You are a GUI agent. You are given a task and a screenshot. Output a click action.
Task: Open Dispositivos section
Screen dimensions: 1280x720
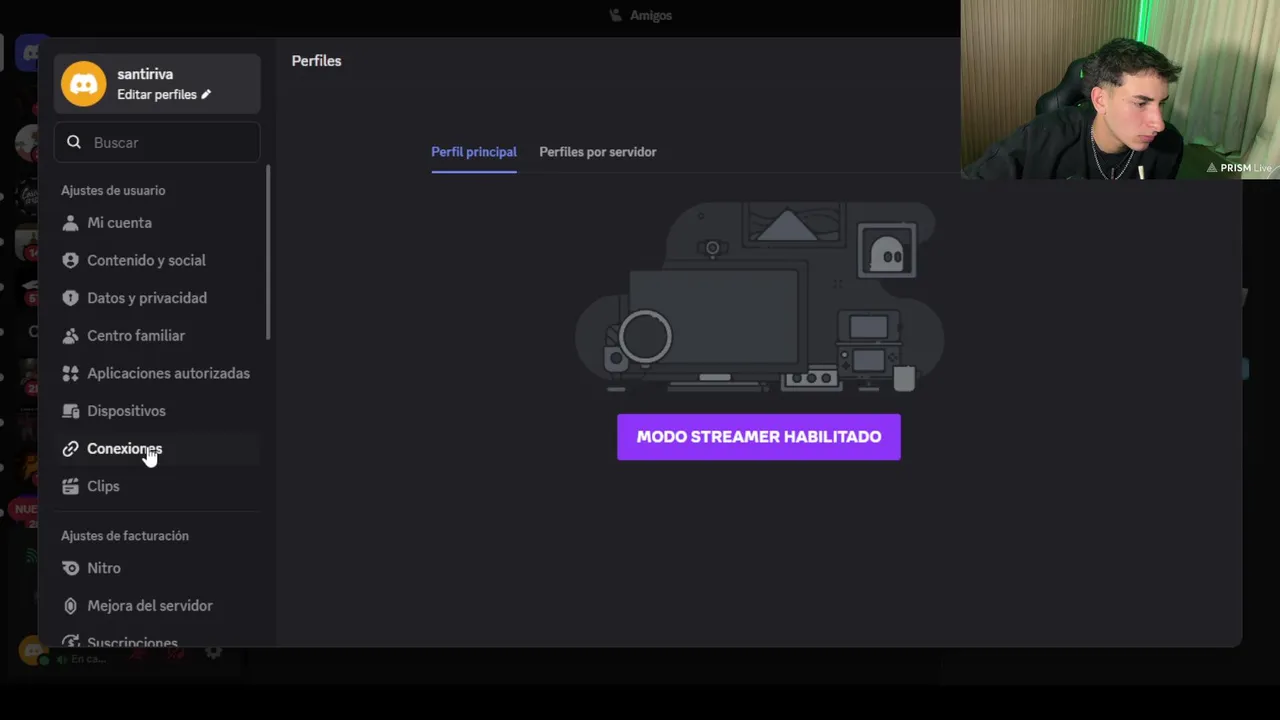[158, 411]
